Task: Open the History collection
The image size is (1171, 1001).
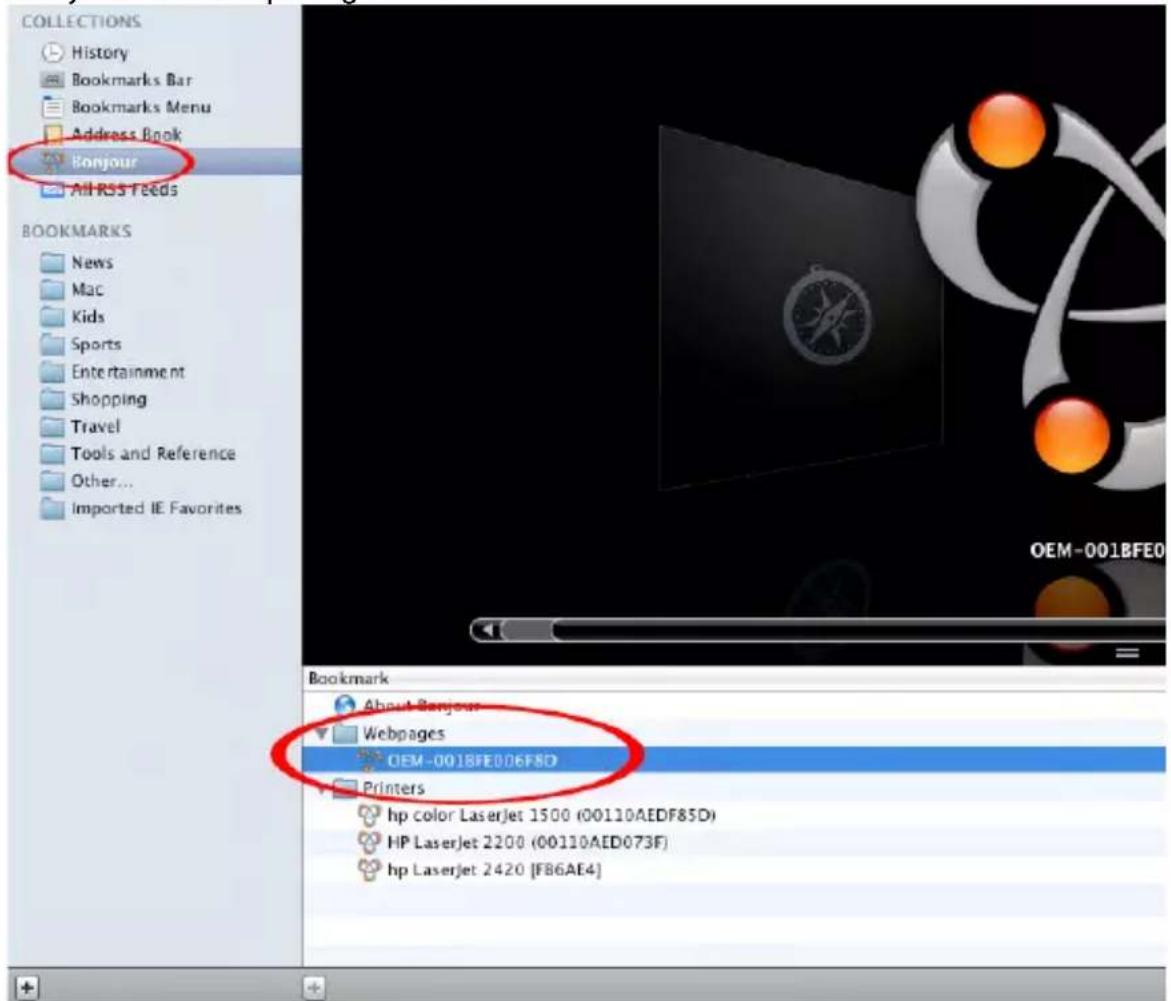Action: [99, 52]
